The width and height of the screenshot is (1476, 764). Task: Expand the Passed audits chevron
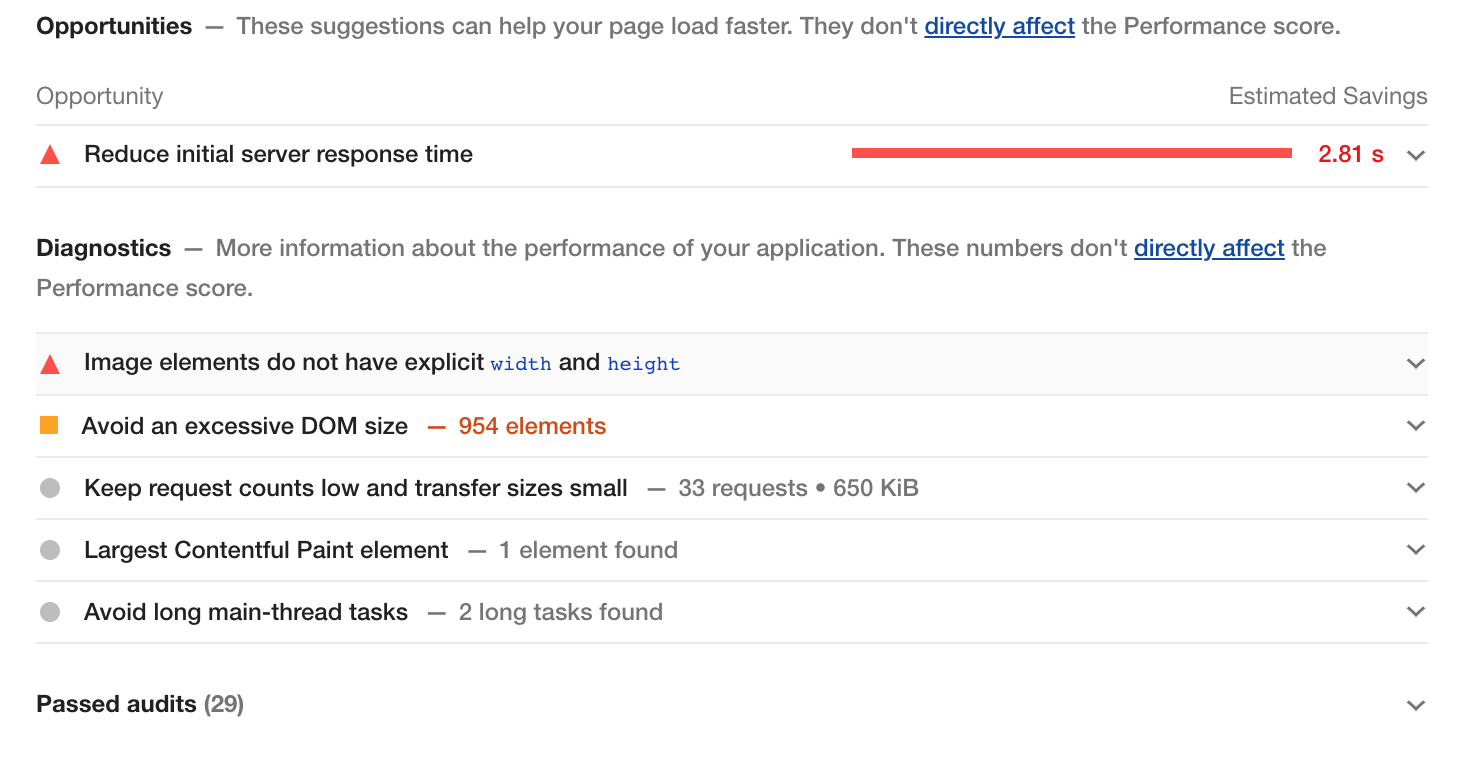point(1415,705)
